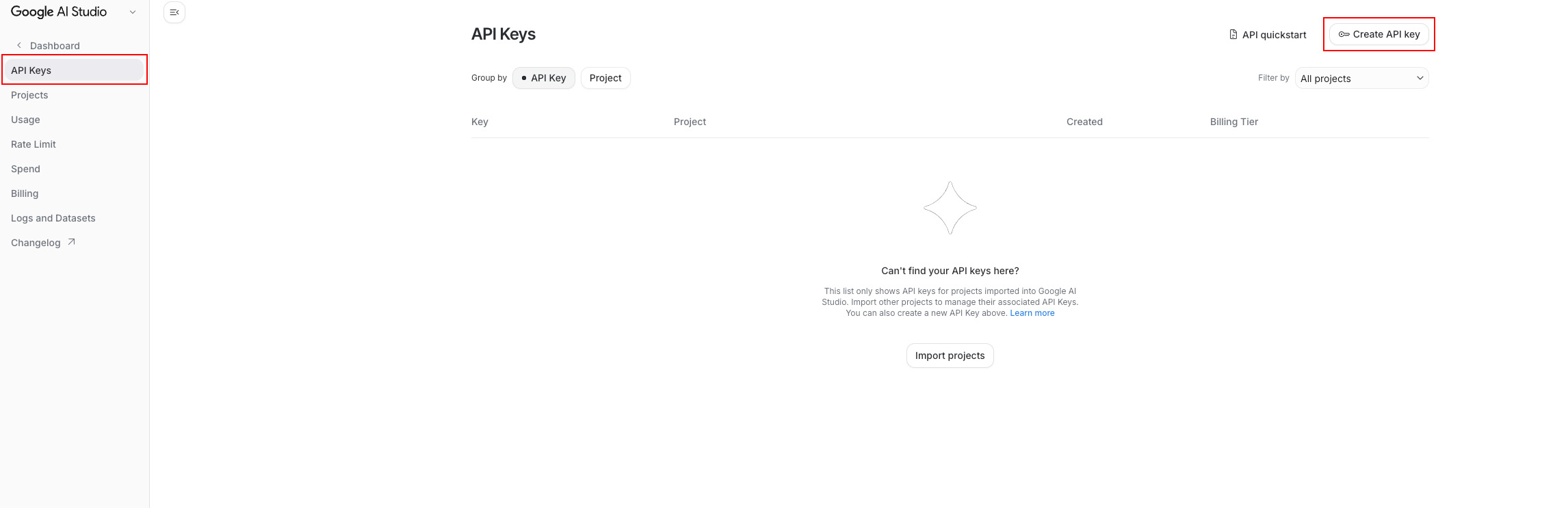Click the Create API key button
This screenshot has height=508, width=1568.
click(x=1379, y=34)
